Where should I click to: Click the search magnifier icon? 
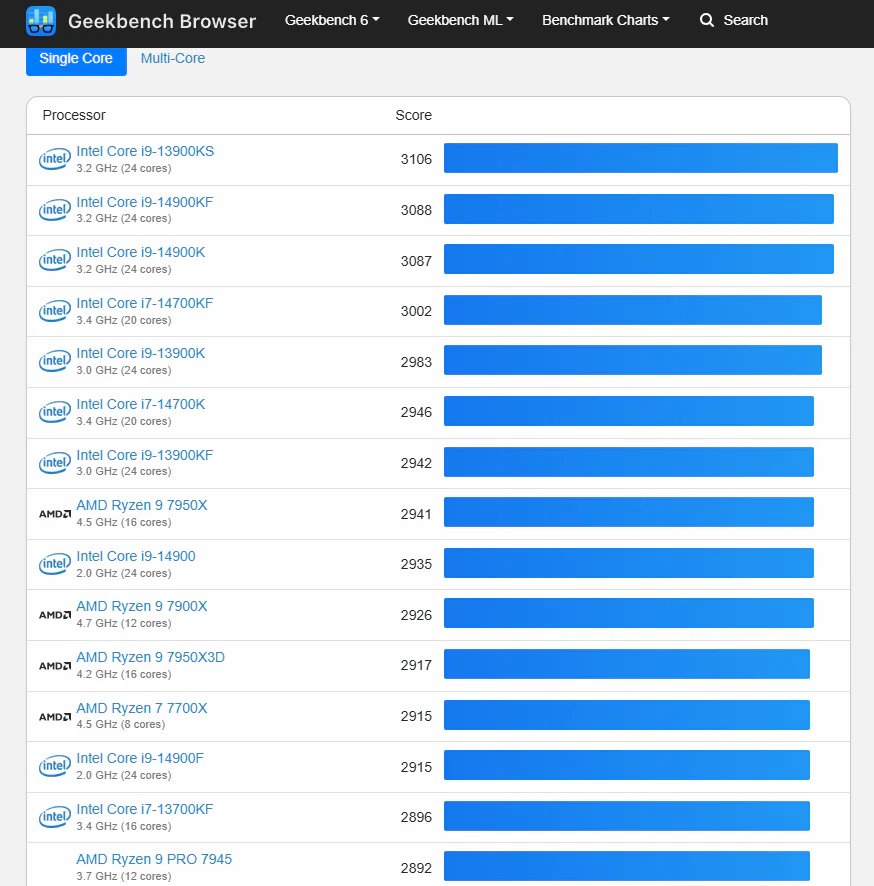(706, 20)
